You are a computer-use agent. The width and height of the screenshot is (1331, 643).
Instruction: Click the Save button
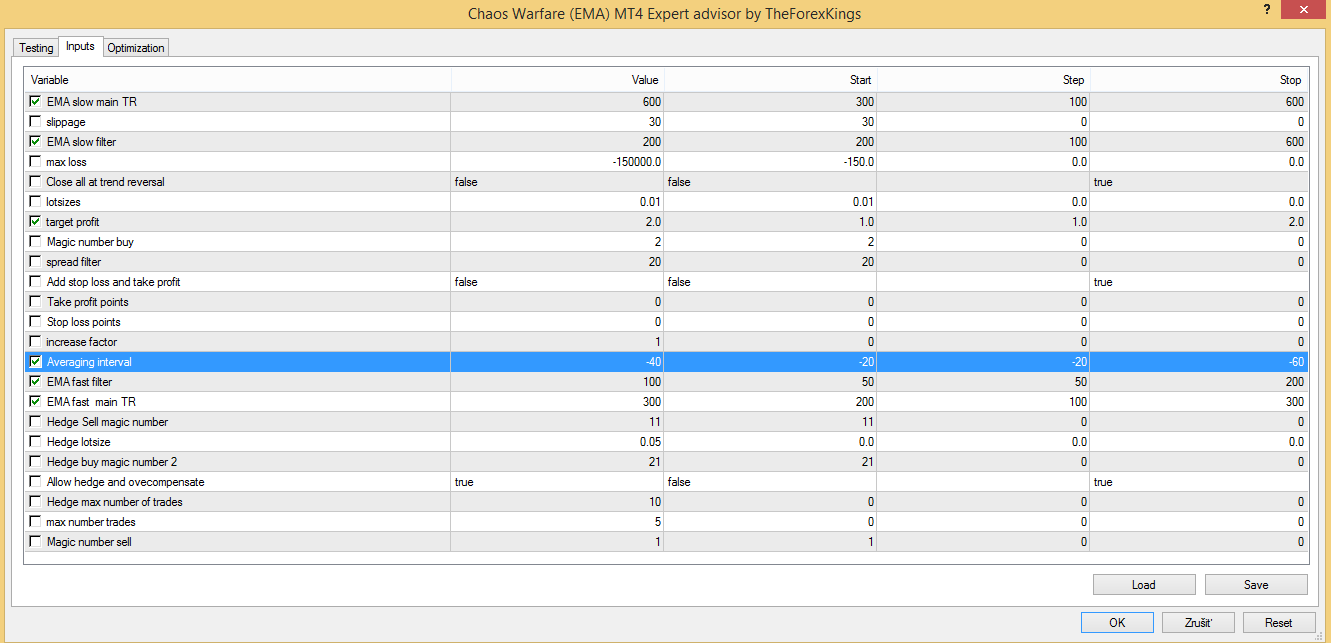(1256, 585)
